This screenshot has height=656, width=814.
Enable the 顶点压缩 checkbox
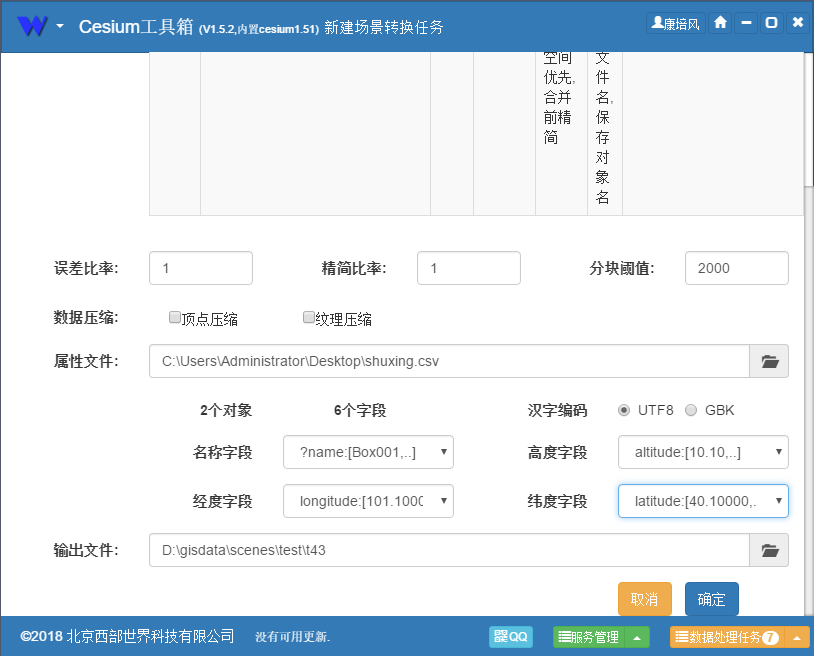[x=175, y=317]
